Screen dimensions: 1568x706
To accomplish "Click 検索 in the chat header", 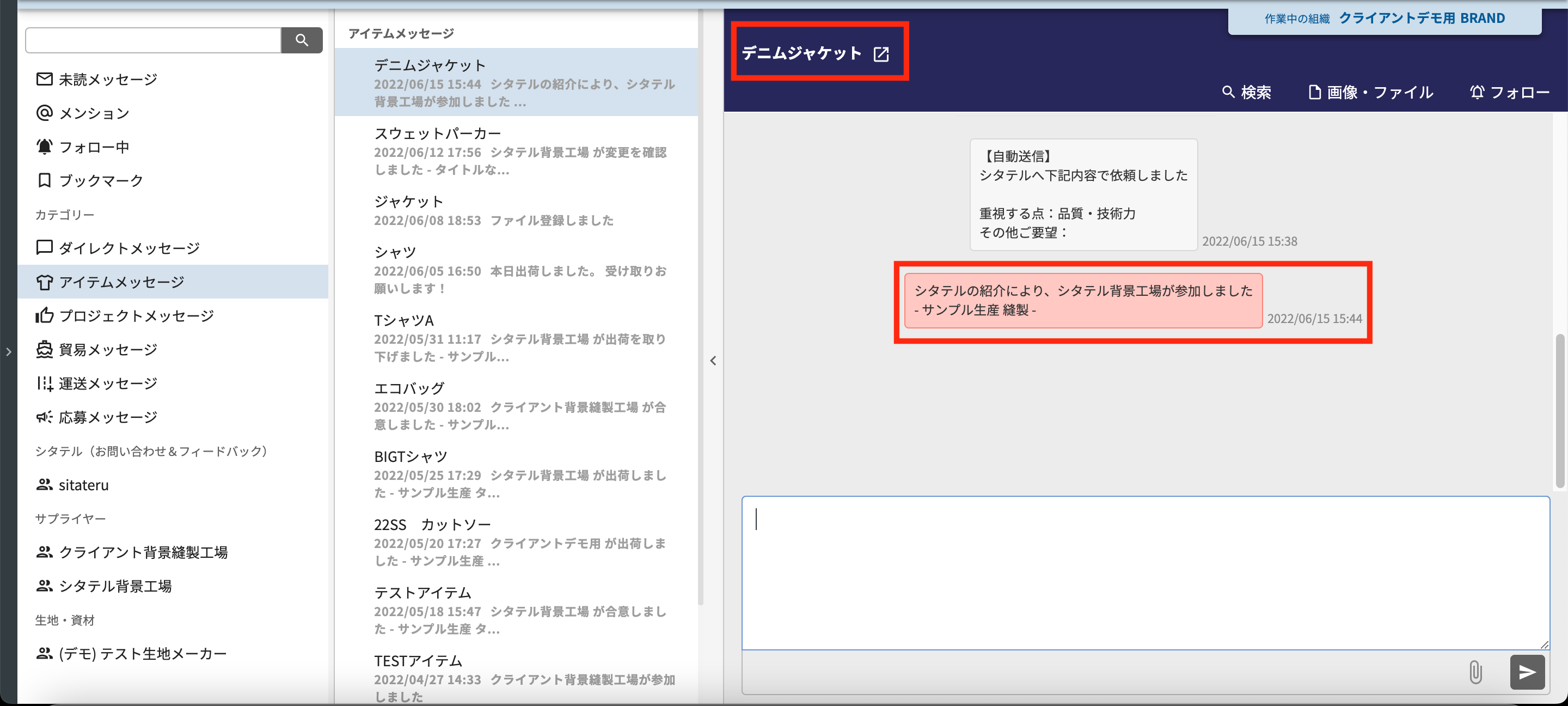I will click(x=1246, y=93).
